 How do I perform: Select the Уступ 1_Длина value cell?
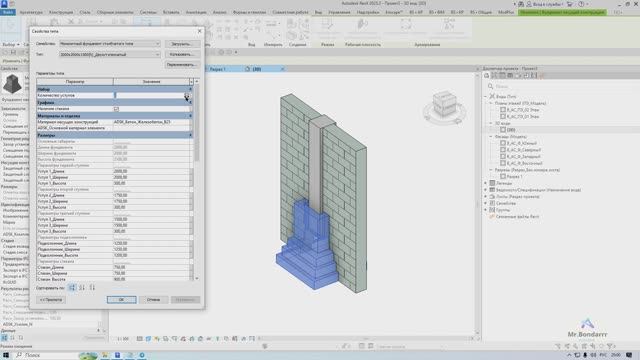tap(151, 171)
